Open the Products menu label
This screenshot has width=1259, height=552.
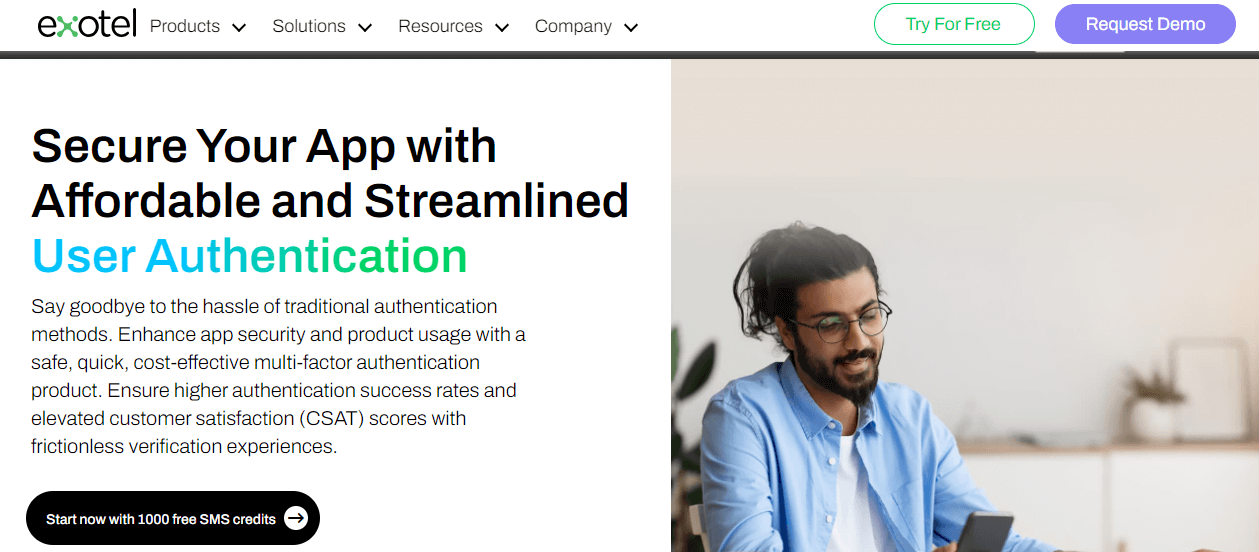click(x=185, y=26)
